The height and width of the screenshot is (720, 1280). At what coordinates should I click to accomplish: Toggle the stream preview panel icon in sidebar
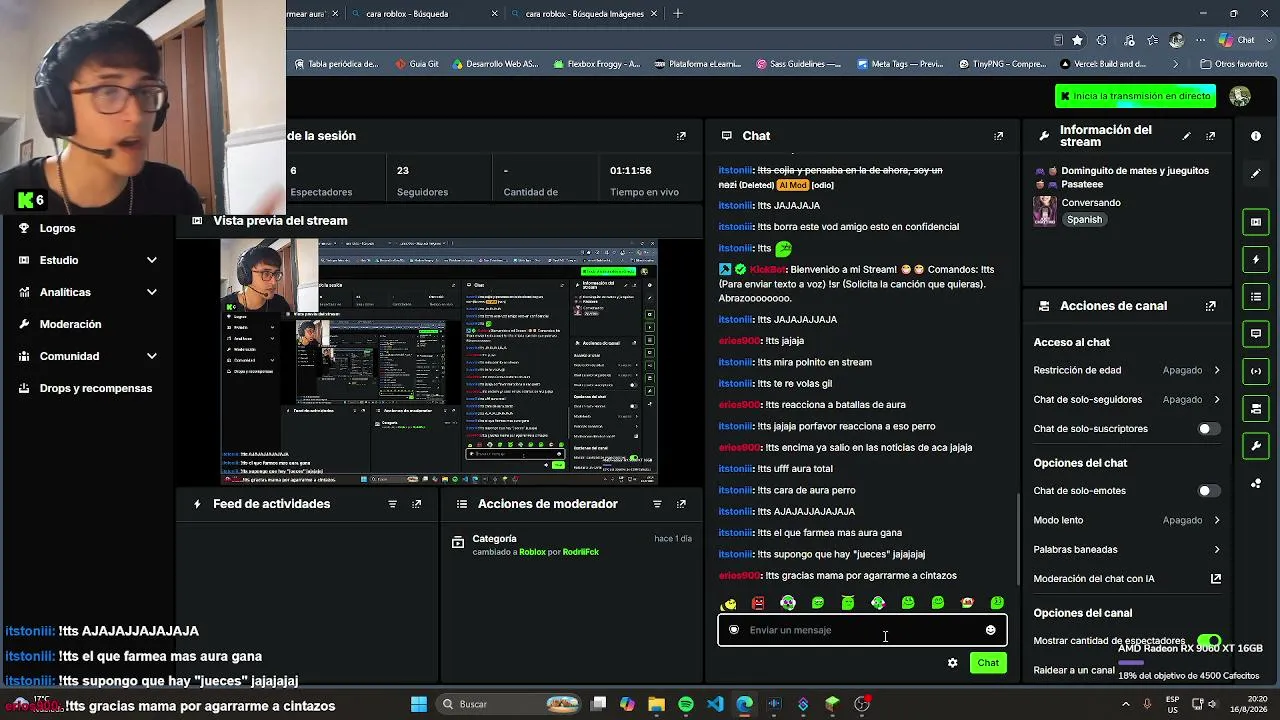(x=1256, y=222)
